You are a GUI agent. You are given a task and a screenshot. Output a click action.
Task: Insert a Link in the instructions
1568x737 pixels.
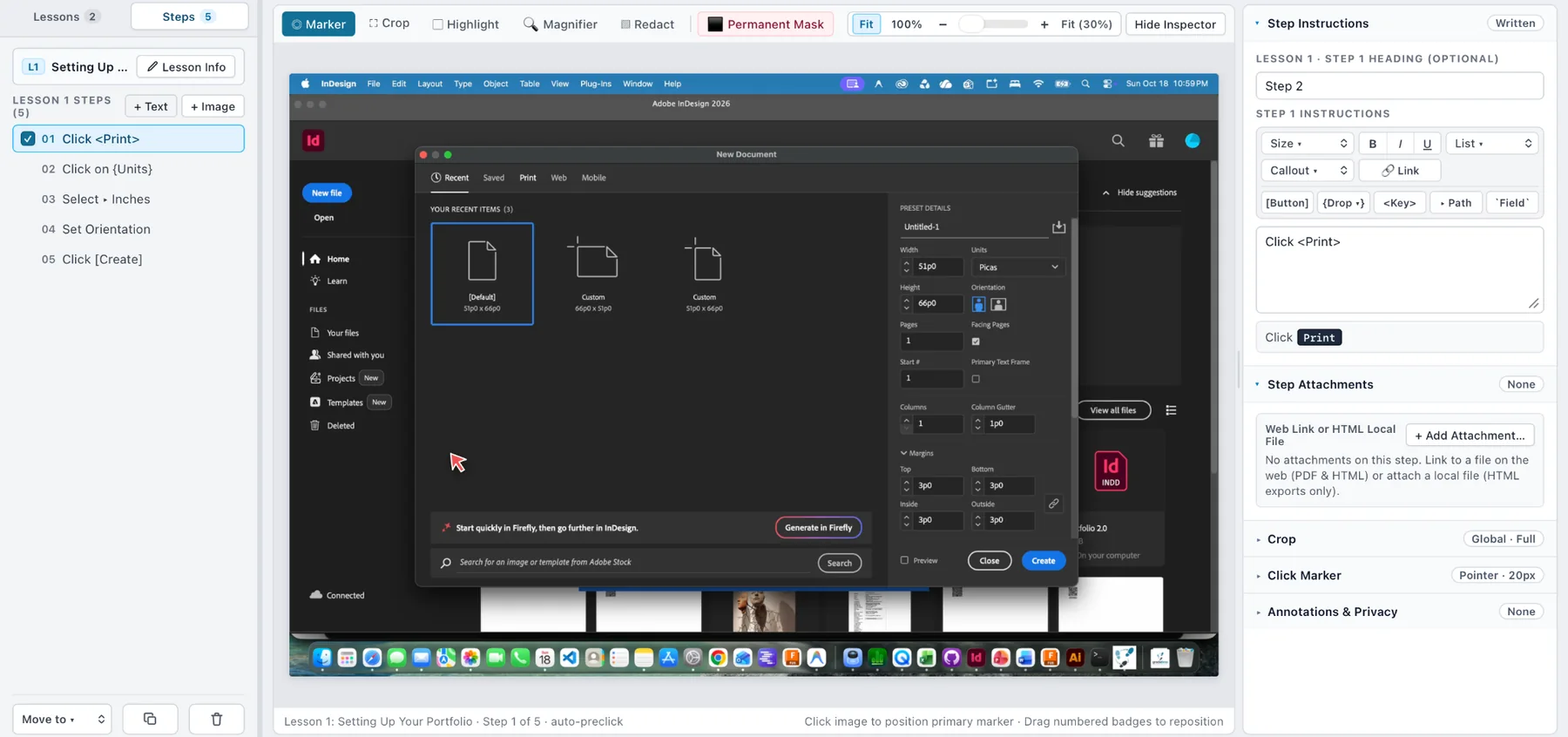point(1400,171)
